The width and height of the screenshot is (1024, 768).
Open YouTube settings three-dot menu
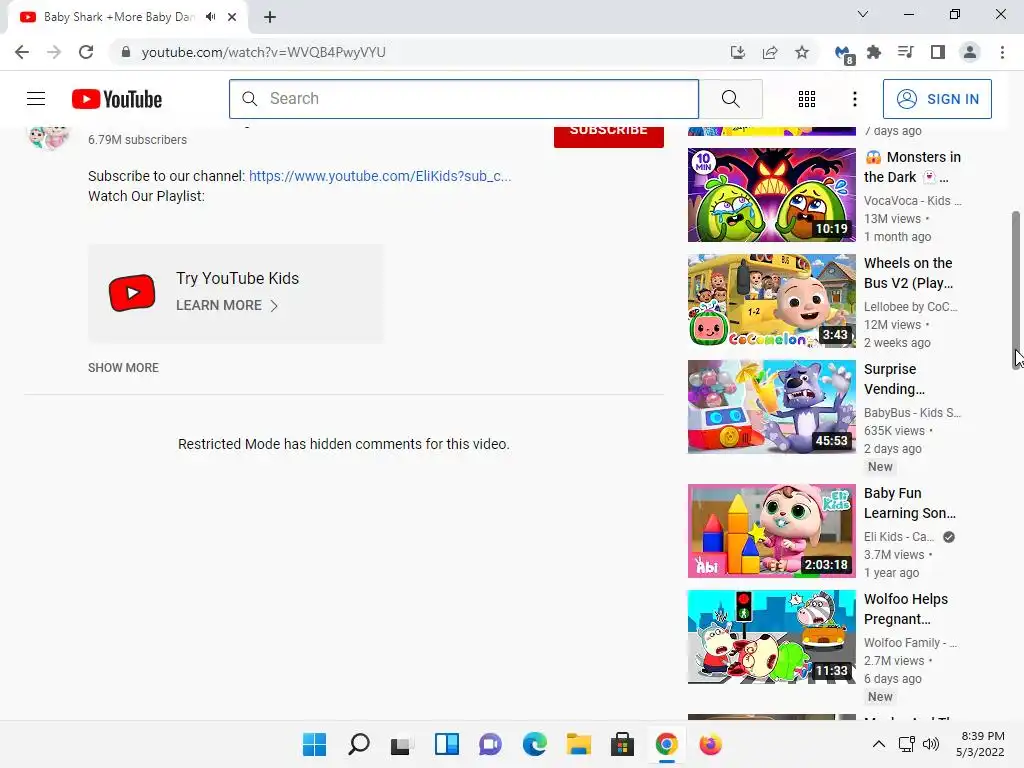pyautogui.click(x=855, y=99)
